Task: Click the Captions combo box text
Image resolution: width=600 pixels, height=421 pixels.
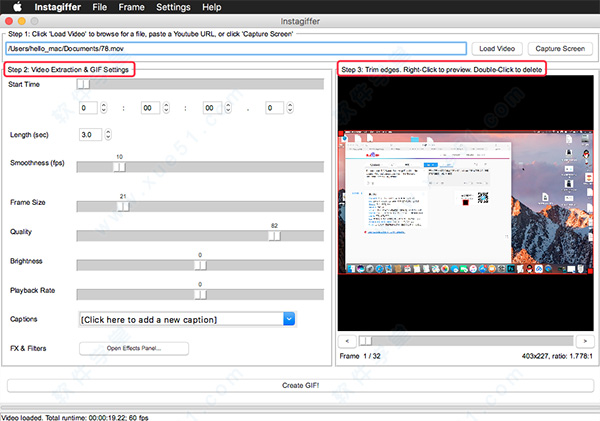Action: click(x=181, y=320)
